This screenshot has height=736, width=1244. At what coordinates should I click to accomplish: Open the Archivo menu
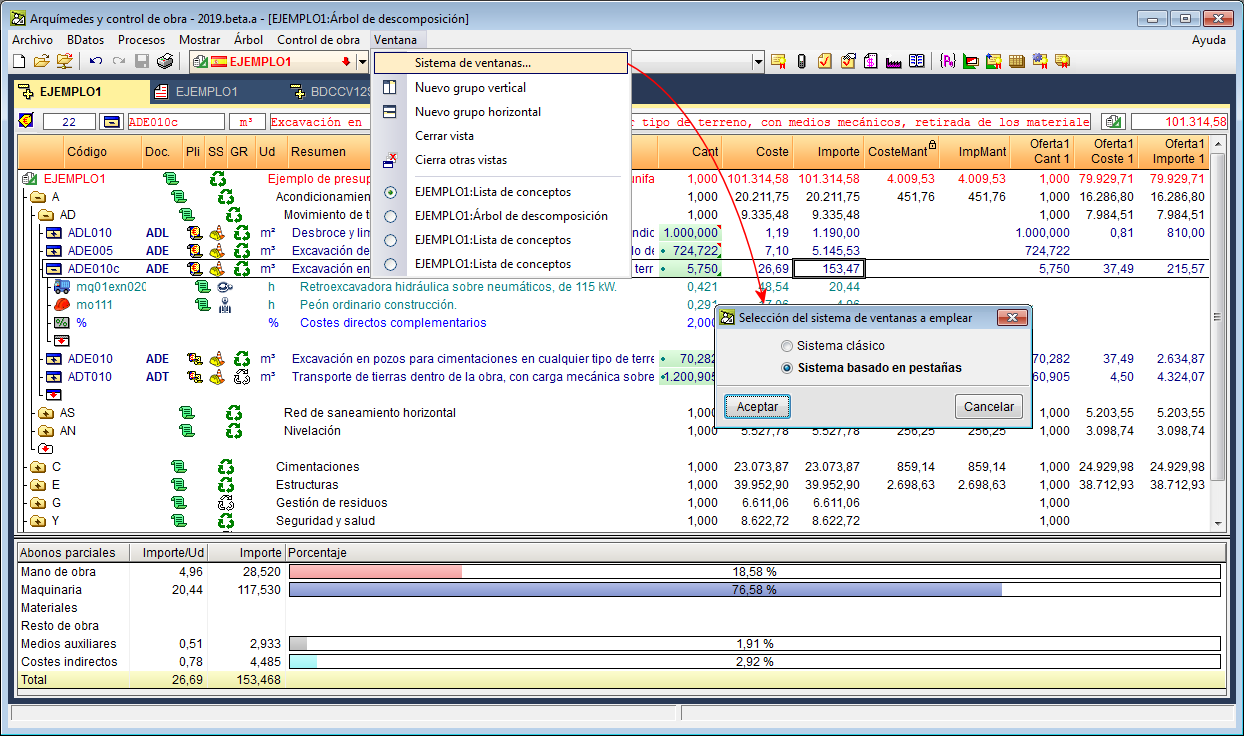32,40
